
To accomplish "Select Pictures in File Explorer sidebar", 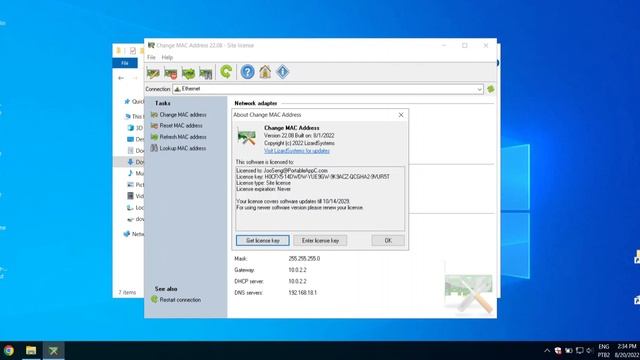I will click(x=136, y=185).
